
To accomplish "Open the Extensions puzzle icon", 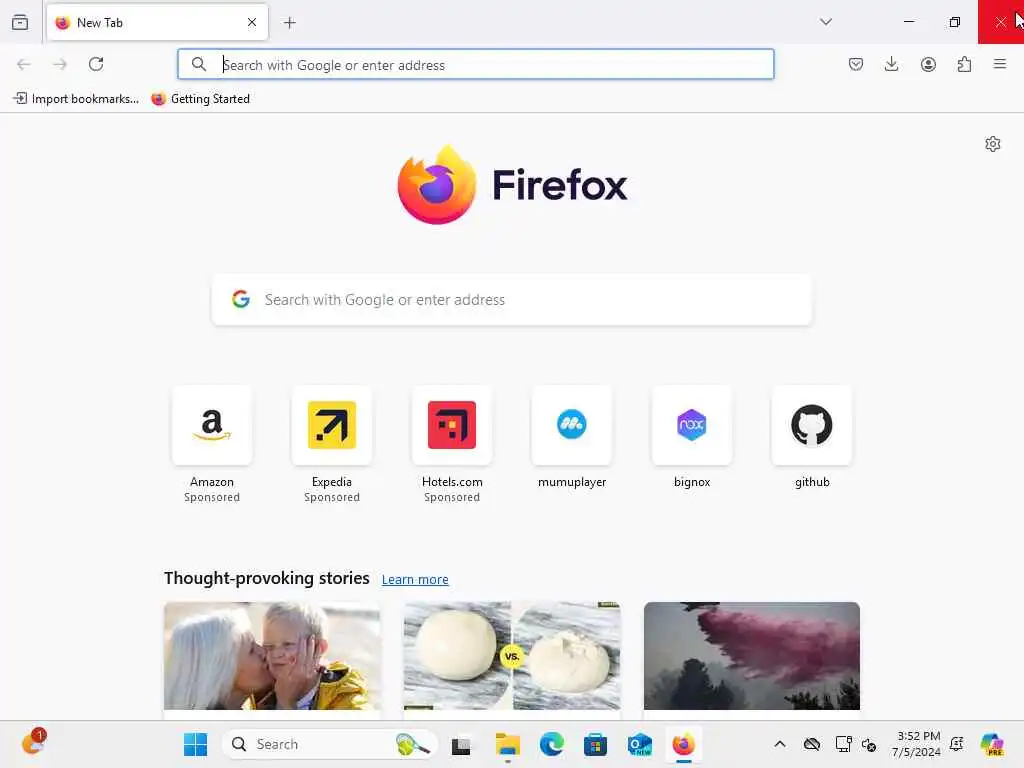I will coord(964,64).
